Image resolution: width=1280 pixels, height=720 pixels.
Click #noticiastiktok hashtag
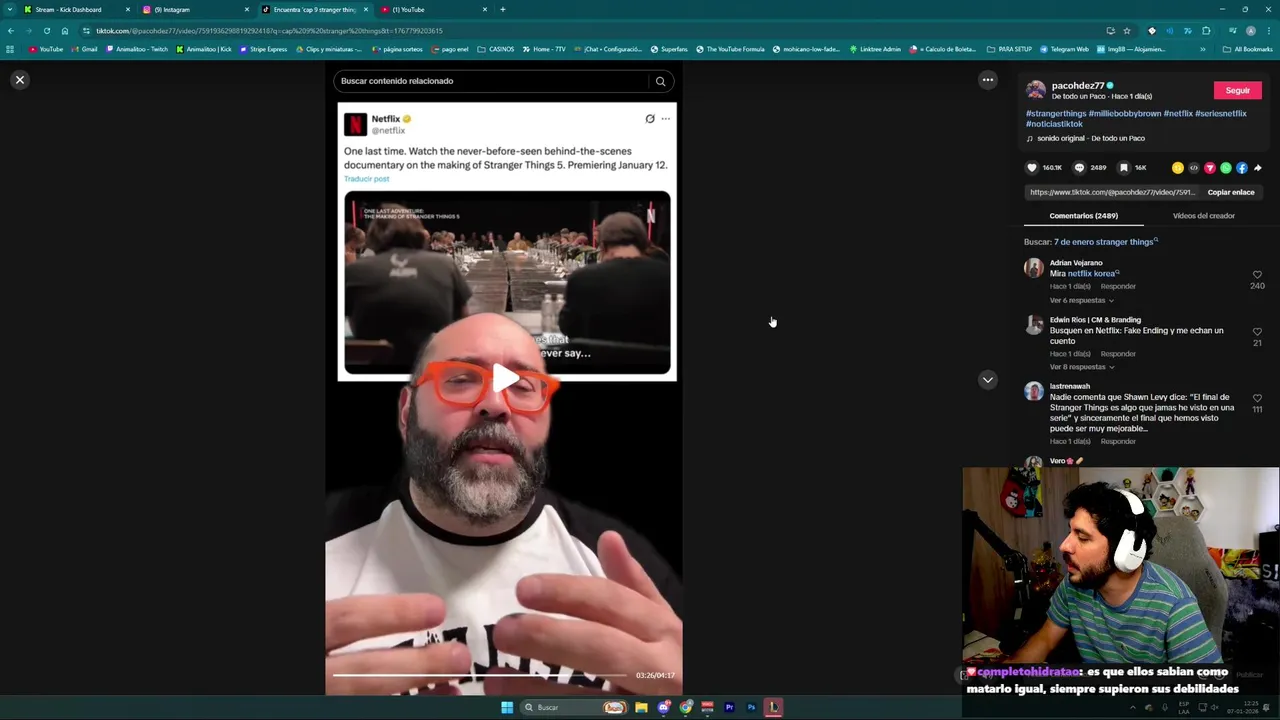[1054, 124]
